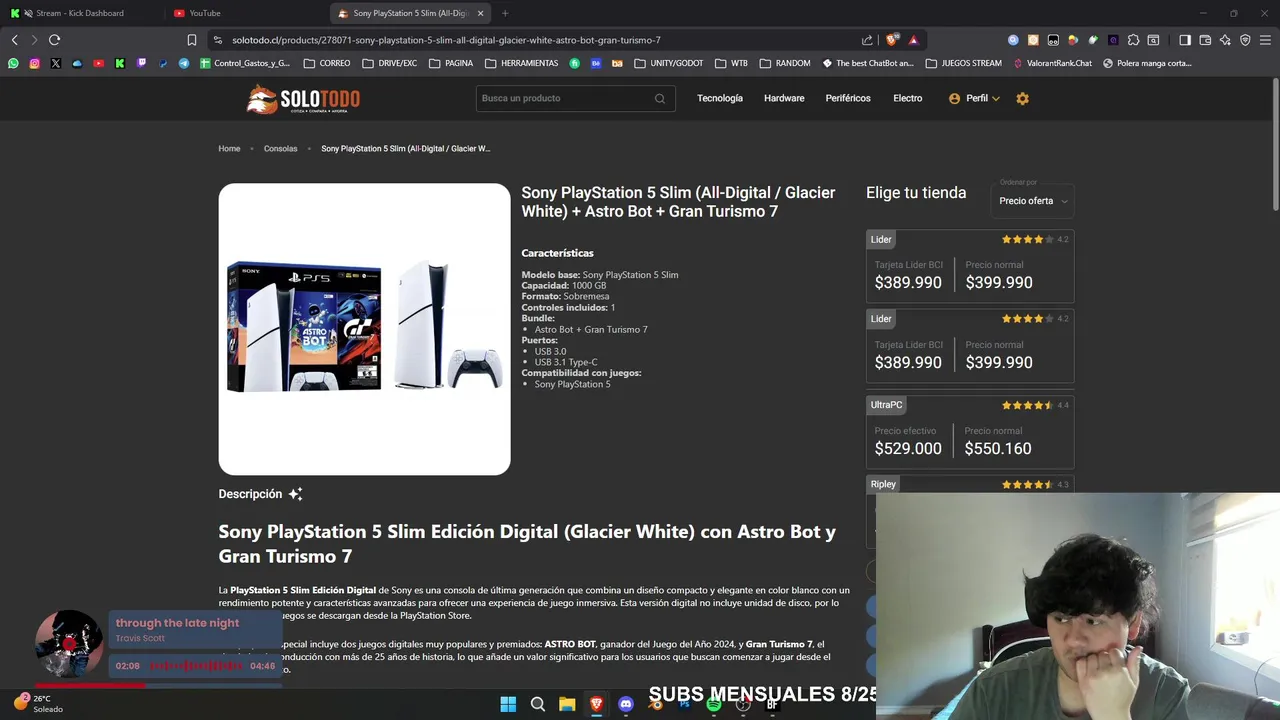Click the SoloTodo logo
Image resolution: width=1280 pixels, height=720 pixels.
pyautogui.click(x=303, y=99)
